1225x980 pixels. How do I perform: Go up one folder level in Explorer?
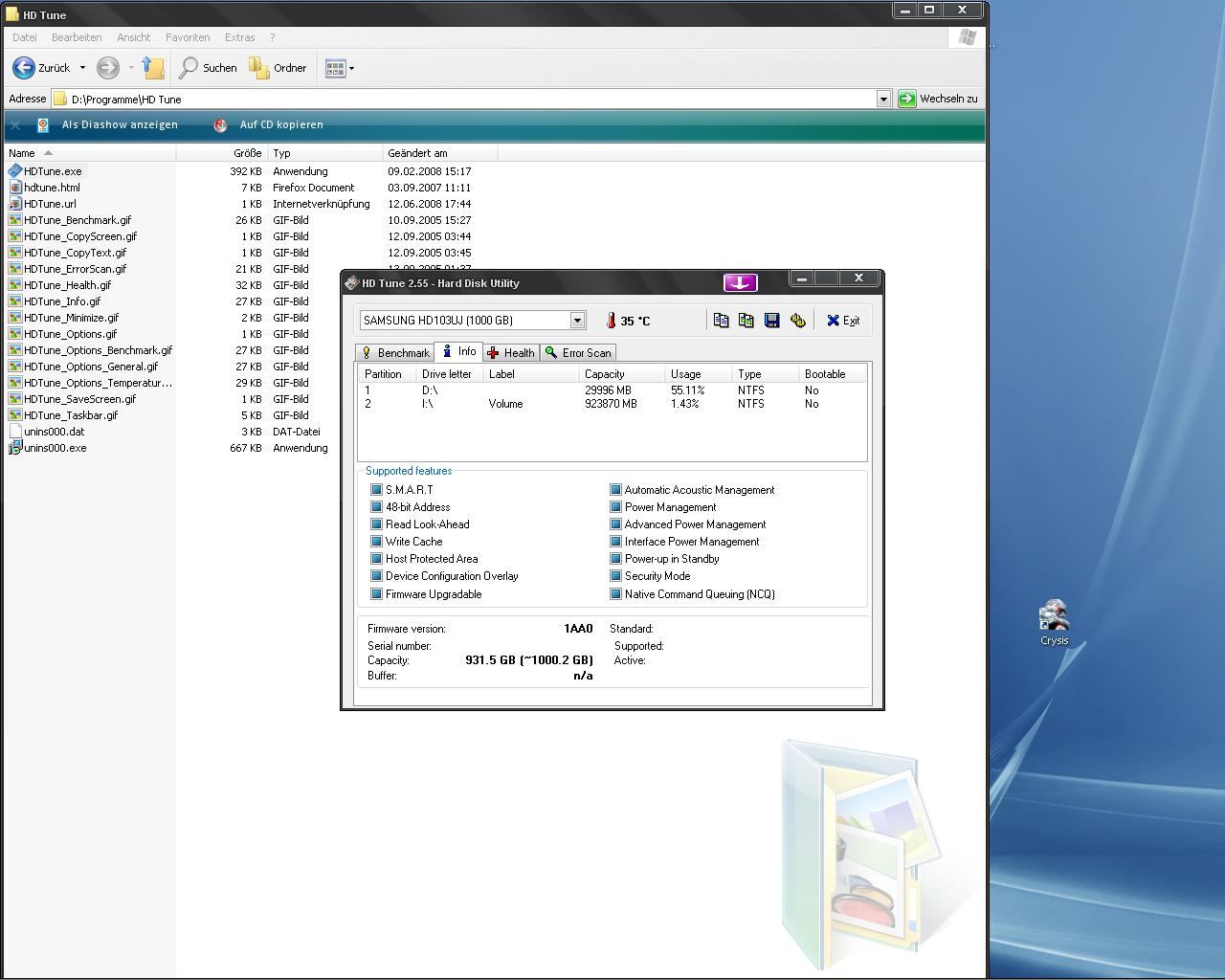coord(153,68)
